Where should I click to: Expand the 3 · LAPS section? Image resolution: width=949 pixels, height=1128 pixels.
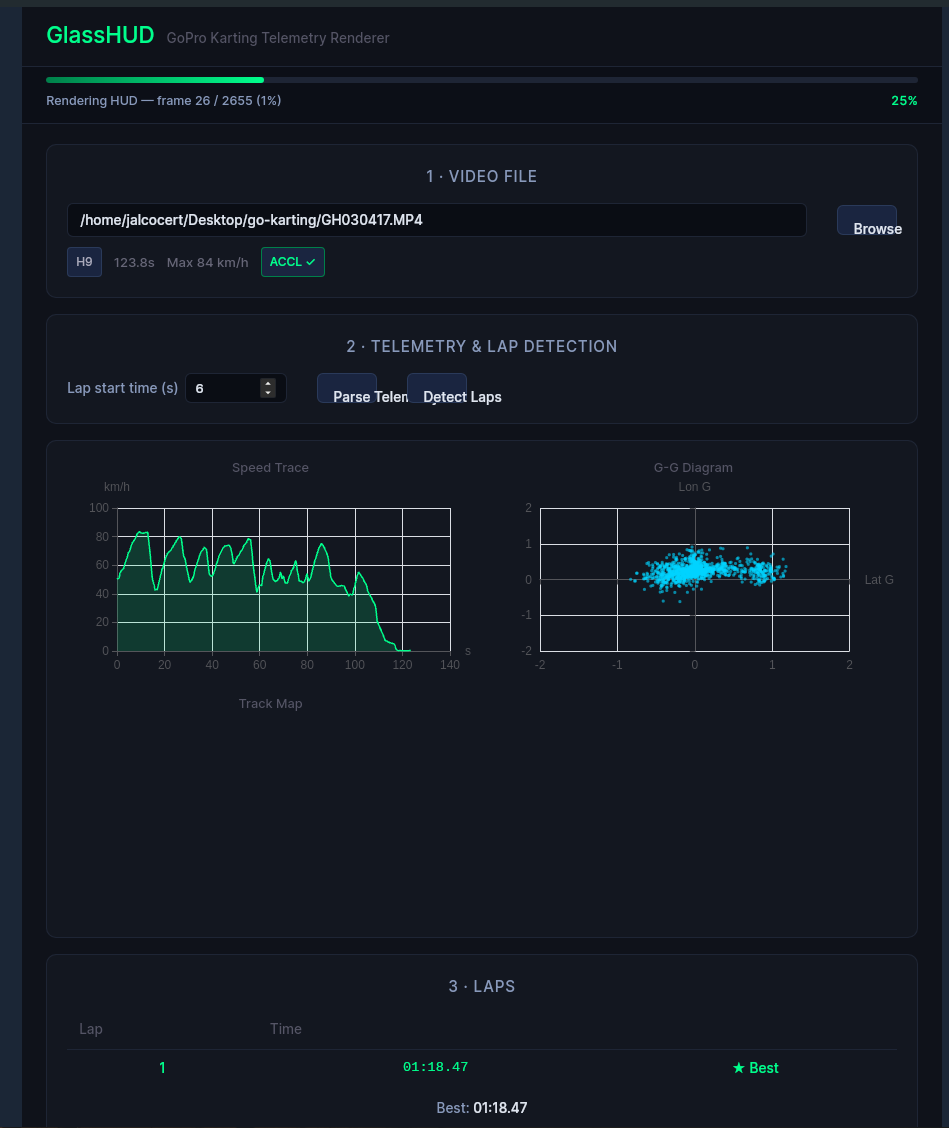(481, 986)
